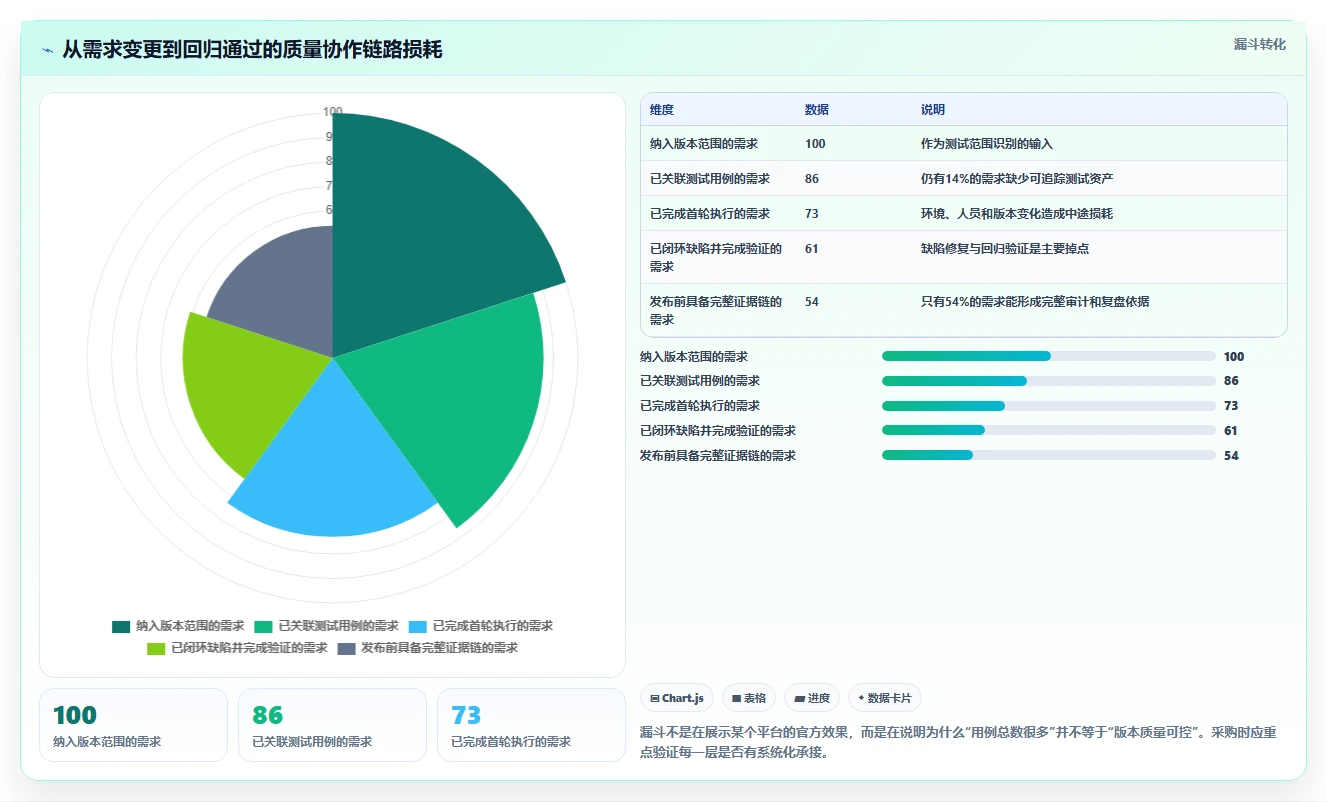Viewport: 1327px width, 802px height.
Task: Click progress bar for 已完成首轮执行的需求
Action: 1049,406
